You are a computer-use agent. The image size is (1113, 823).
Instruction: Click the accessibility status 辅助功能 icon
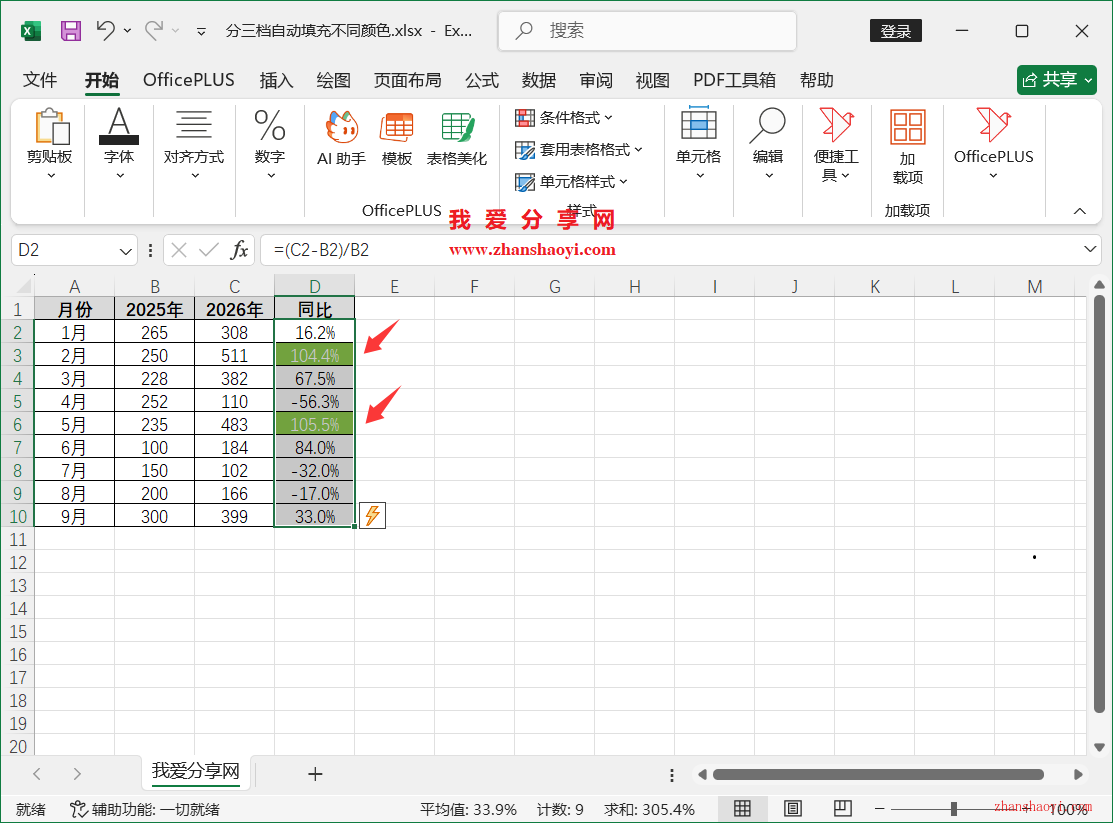pyautogui.click(x=78, y=809)
